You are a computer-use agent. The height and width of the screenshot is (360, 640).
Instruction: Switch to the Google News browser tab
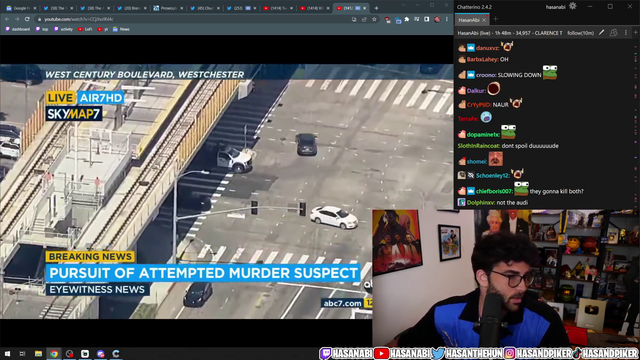click(21, 8)
